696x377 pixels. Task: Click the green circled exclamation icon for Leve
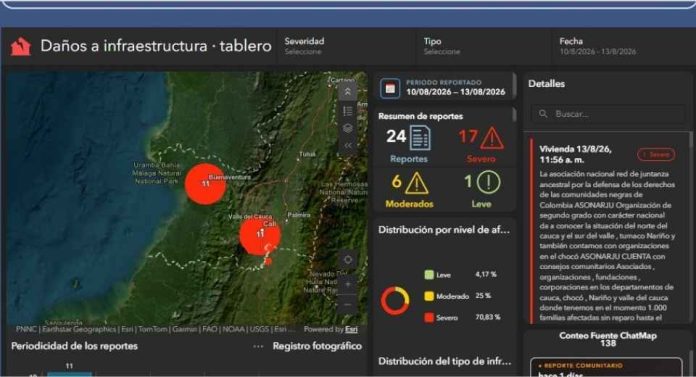pyautogui.click(x=488, y=182)
